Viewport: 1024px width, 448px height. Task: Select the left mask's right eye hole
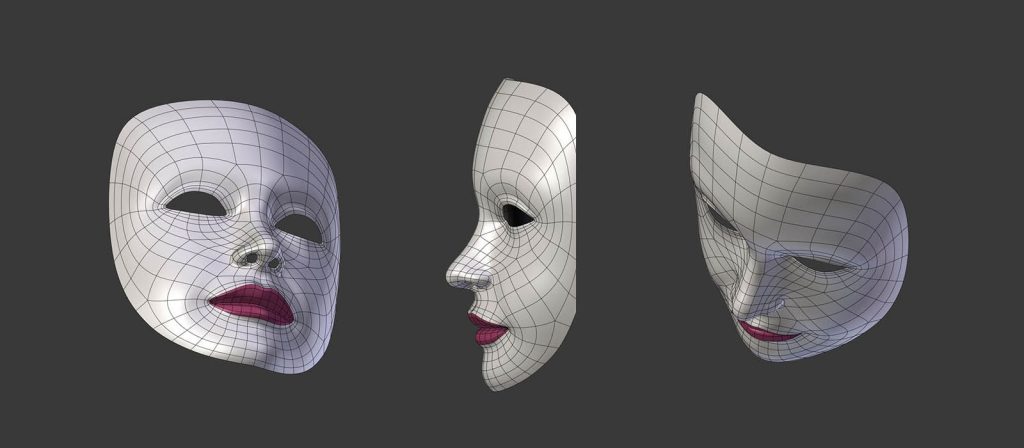301,229
